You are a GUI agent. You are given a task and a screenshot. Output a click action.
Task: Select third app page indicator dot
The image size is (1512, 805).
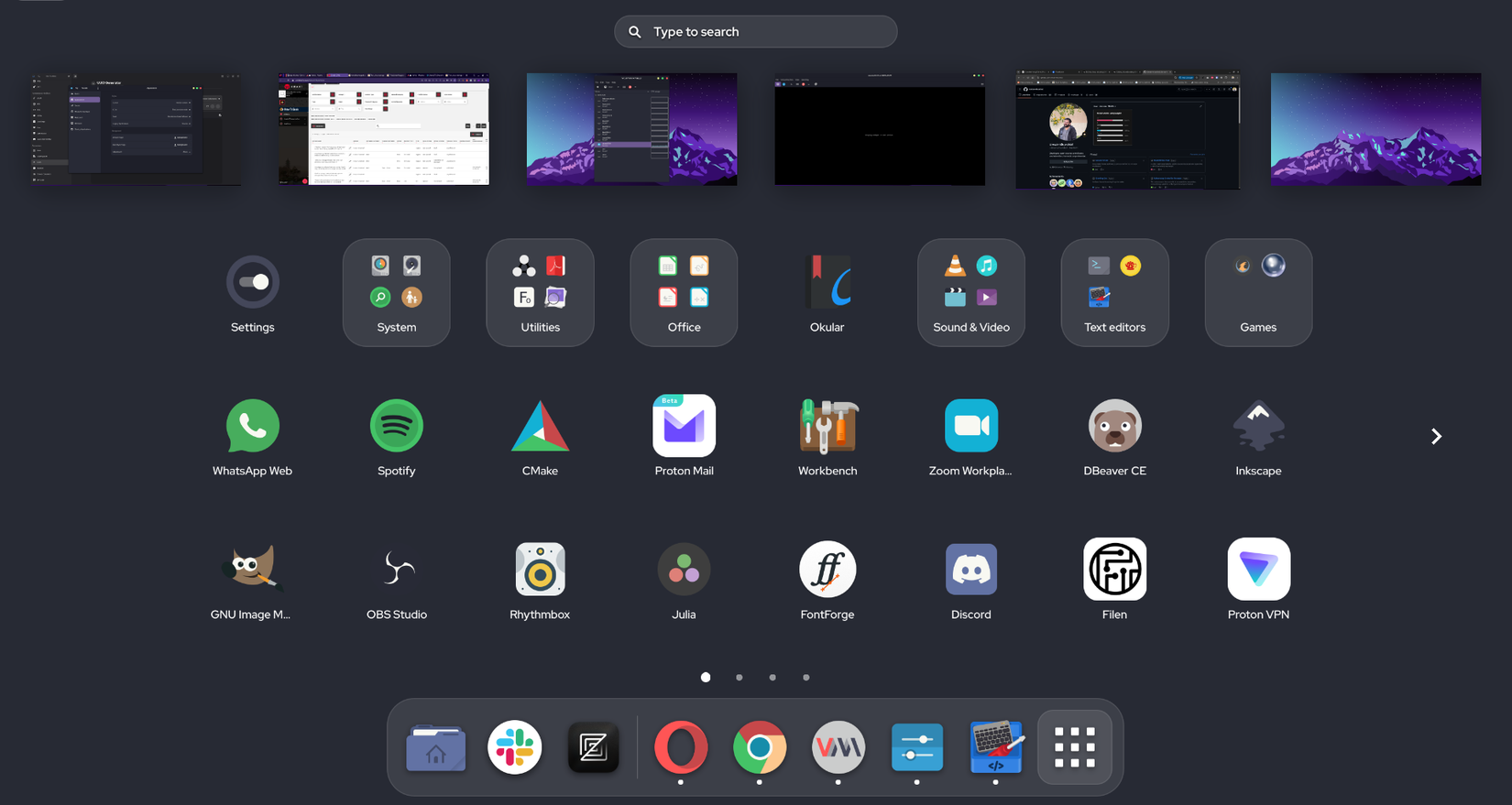[x=772, y=678]
